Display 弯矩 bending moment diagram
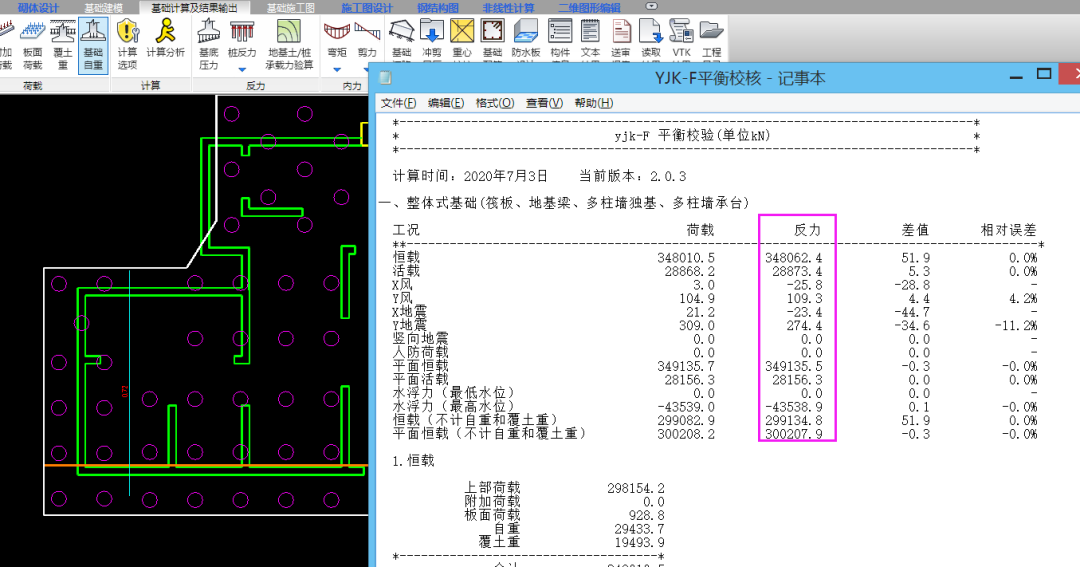 coord(337,39)
